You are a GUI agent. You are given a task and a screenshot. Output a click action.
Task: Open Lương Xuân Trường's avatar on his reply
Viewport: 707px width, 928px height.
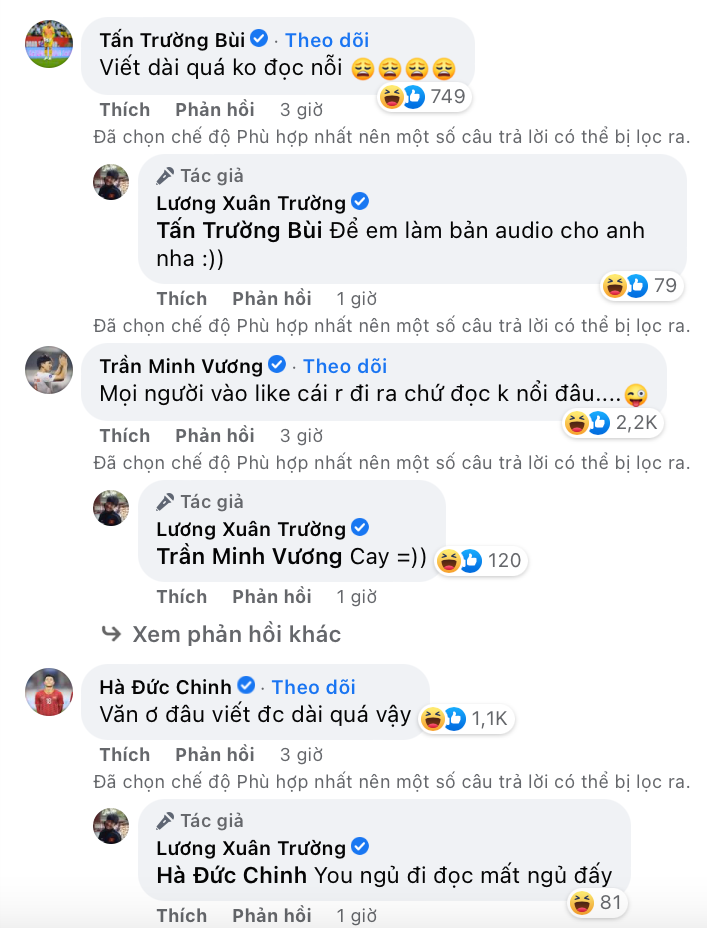point(111,182)
